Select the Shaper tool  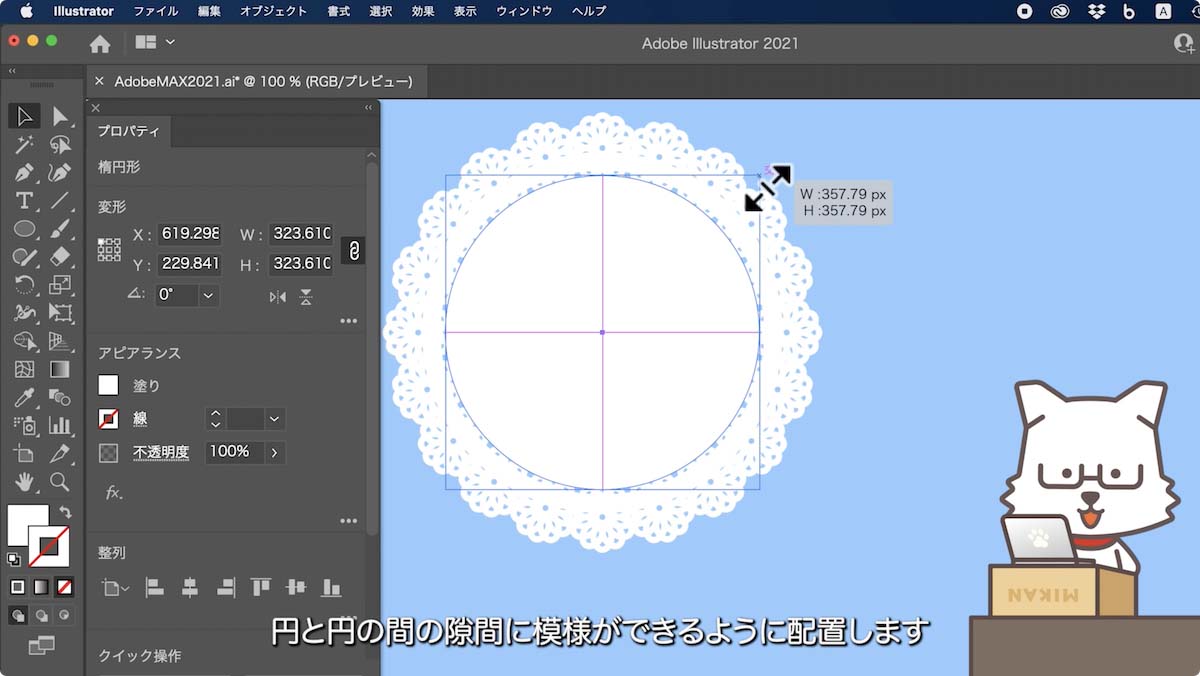click(25, 257)
